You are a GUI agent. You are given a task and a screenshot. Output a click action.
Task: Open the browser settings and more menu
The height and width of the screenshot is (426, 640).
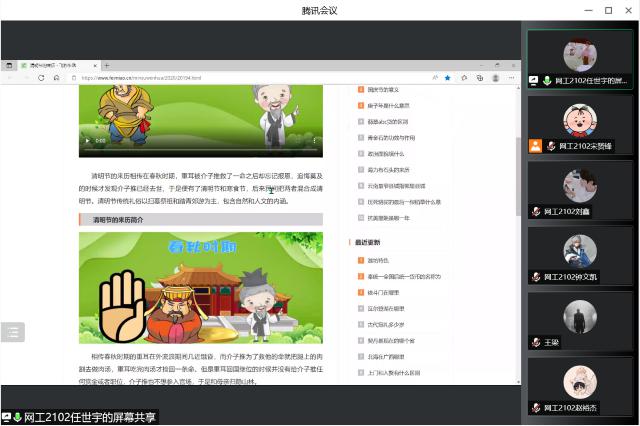pos(511,78)
